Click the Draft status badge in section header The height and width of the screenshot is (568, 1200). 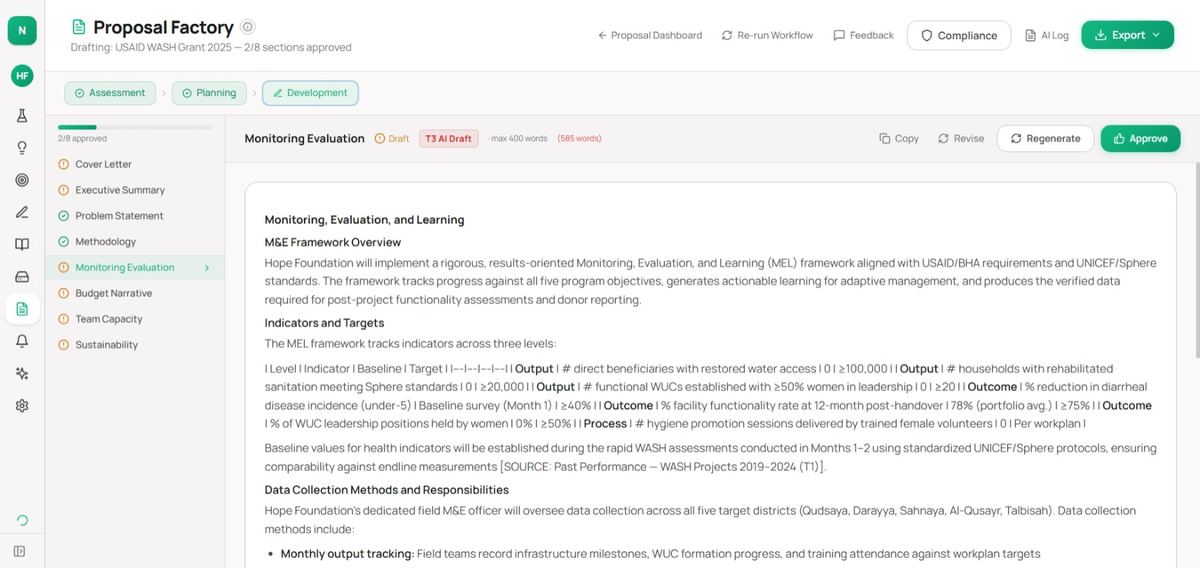pos(392,139)
